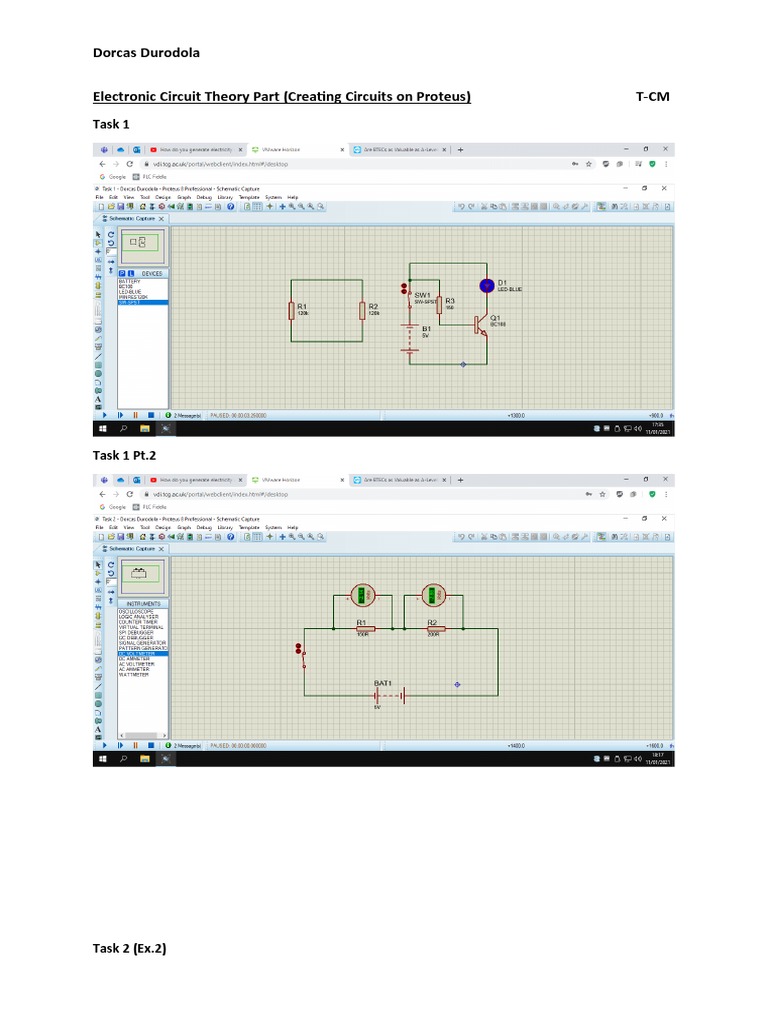Image resolution: width=768 pixels, height=1024 pixels.
Task: Stop the simulation in Task 2 window
Action: click(x=151, y=745)
